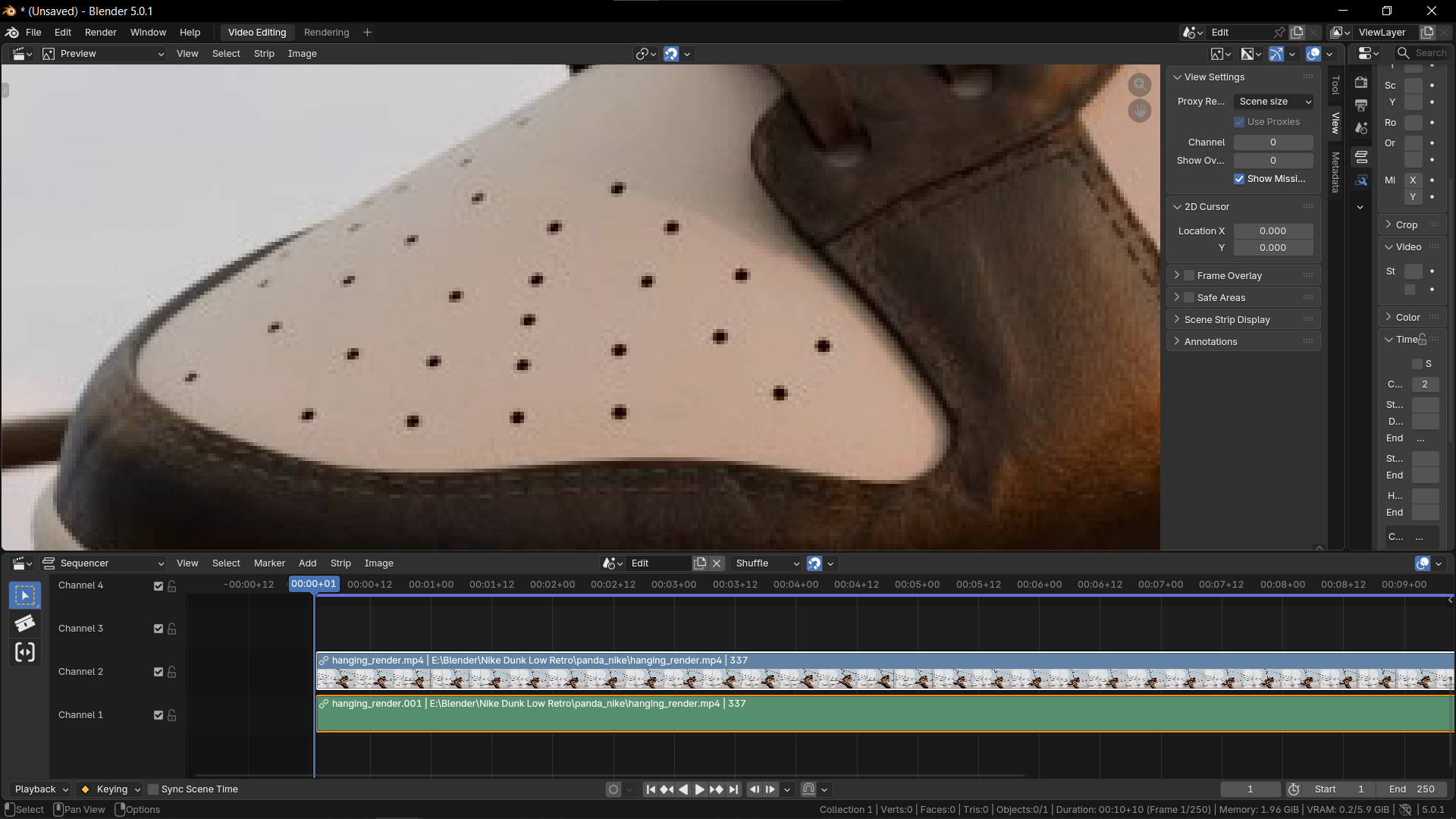Open the Shuffle overlap mode dropdown
The height and width of the screenshot is (819, 1456).
pos(766,563)
